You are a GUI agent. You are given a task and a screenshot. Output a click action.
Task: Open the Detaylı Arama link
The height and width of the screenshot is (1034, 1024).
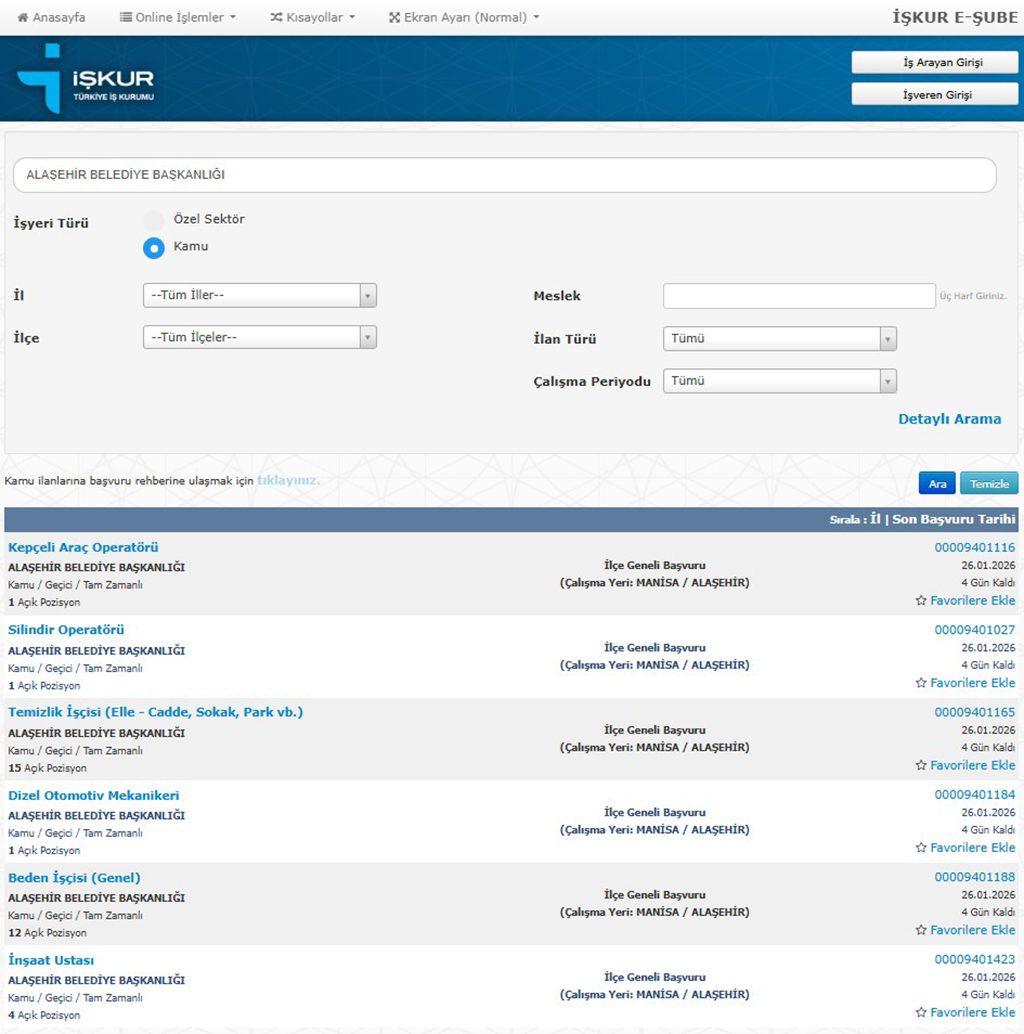(949, 419)
